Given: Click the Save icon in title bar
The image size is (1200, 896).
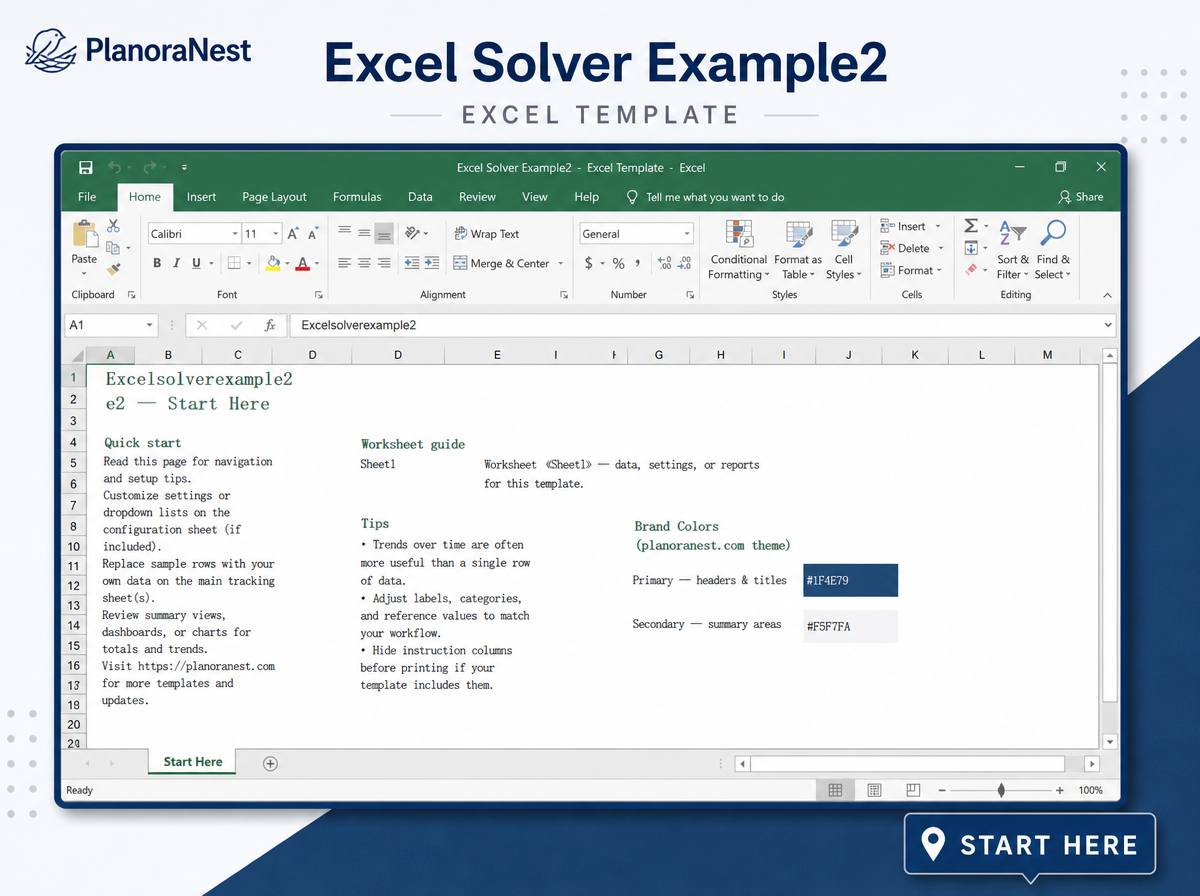Looking at the screenshot, I should pyautogui.click(x=86, y=168).
